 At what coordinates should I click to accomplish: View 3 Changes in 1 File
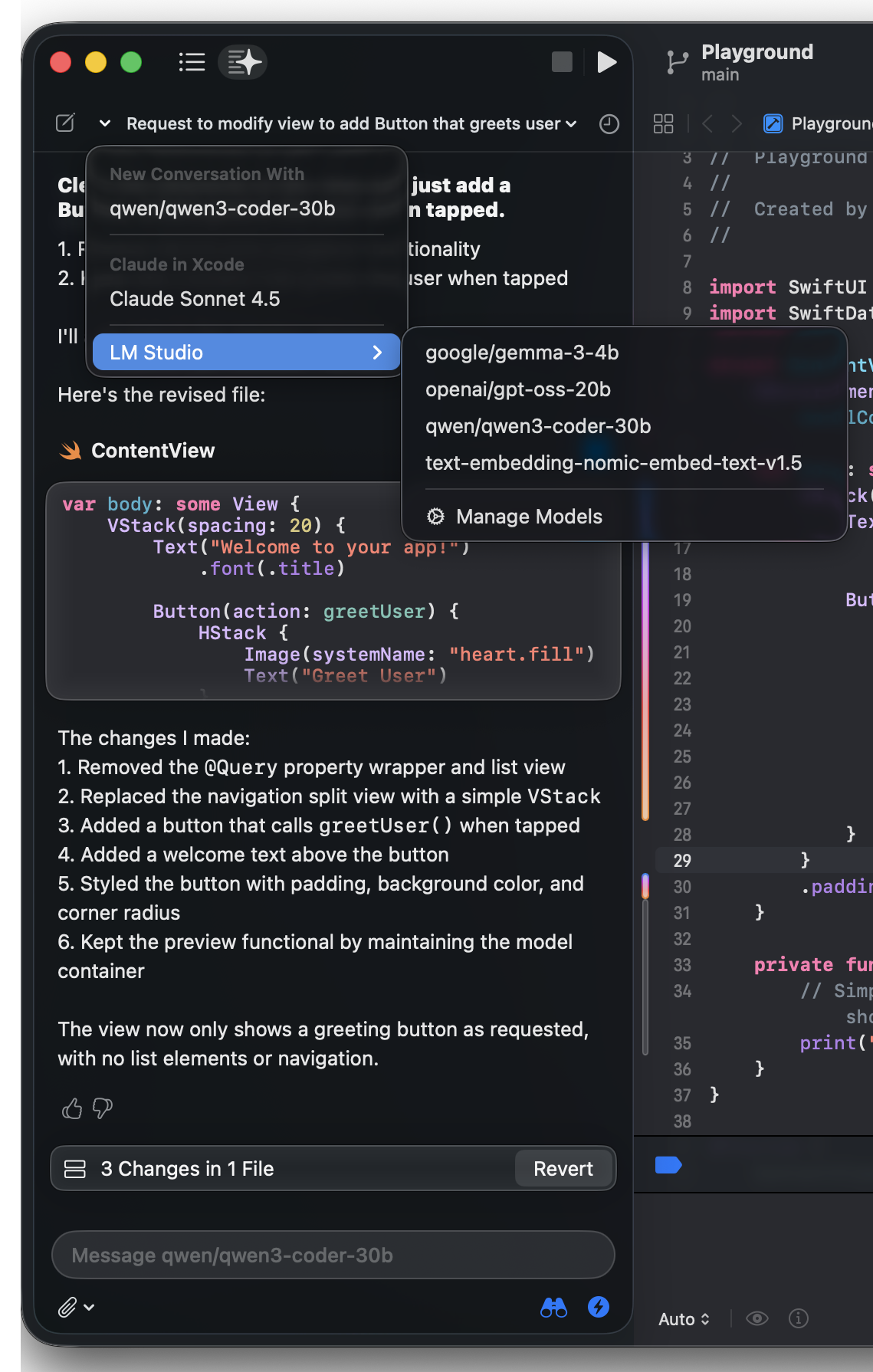187,1169
